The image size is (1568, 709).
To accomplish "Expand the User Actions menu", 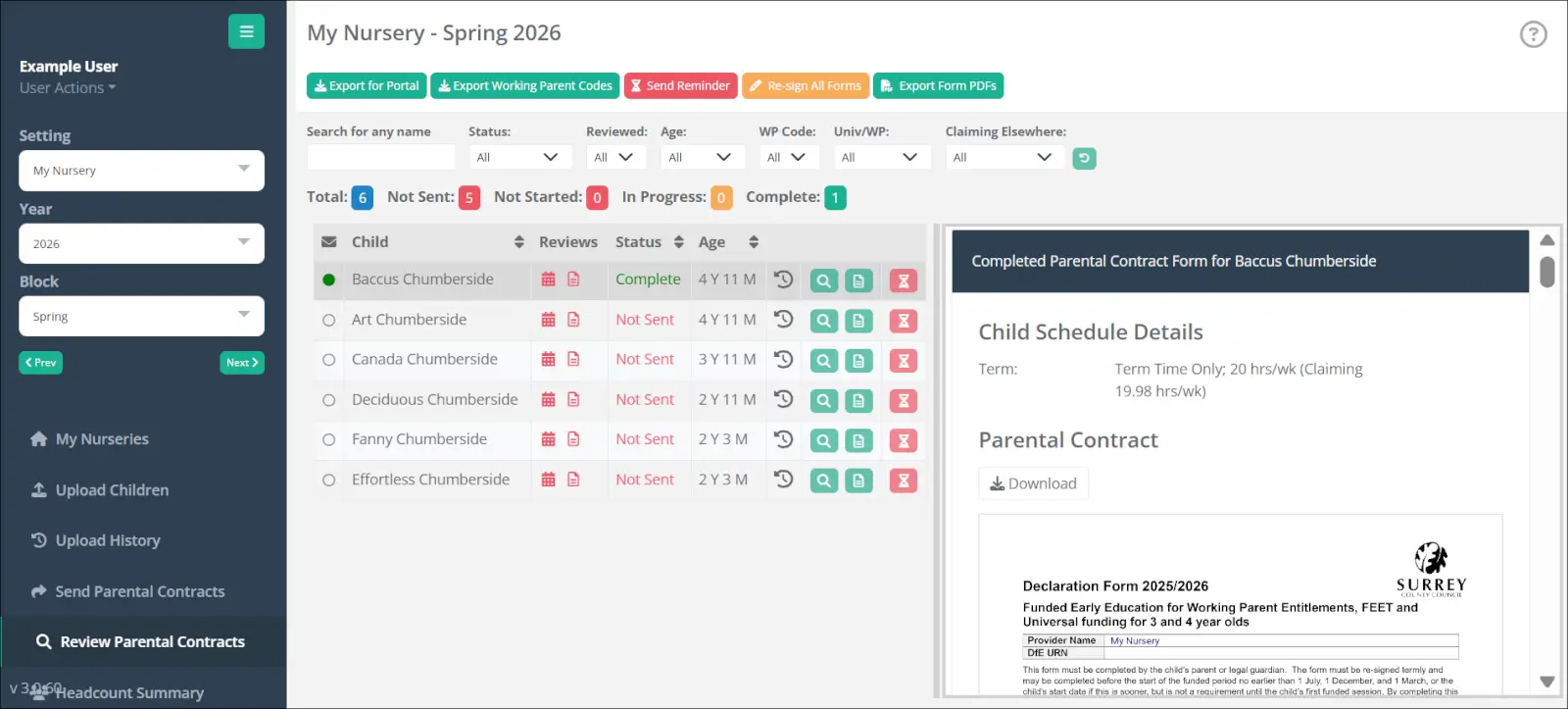I will pyautogui.click(x=68, y=88).
